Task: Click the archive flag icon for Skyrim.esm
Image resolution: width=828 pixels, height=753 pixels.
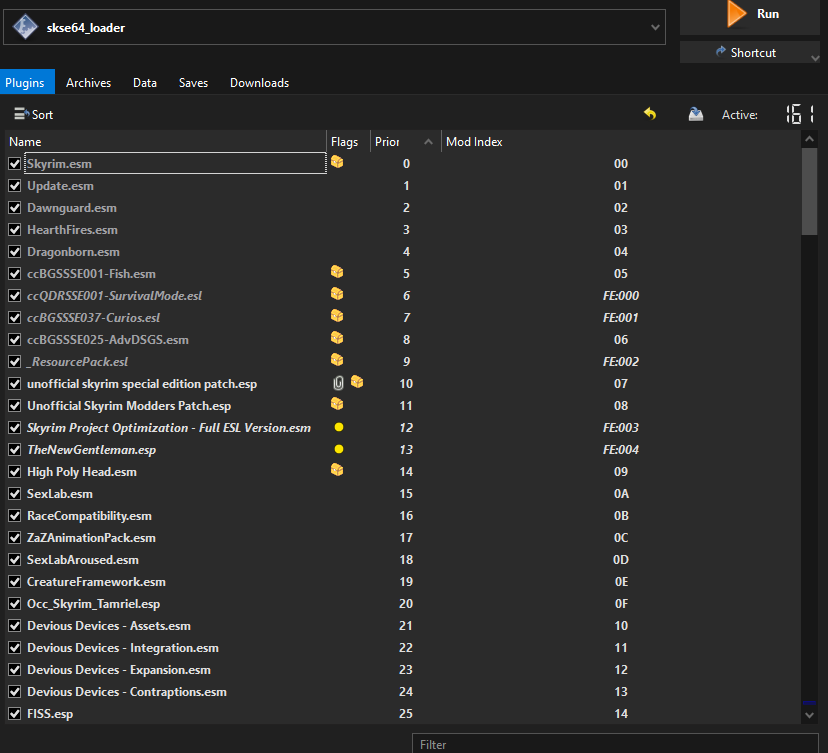Action: click(337, 162)
